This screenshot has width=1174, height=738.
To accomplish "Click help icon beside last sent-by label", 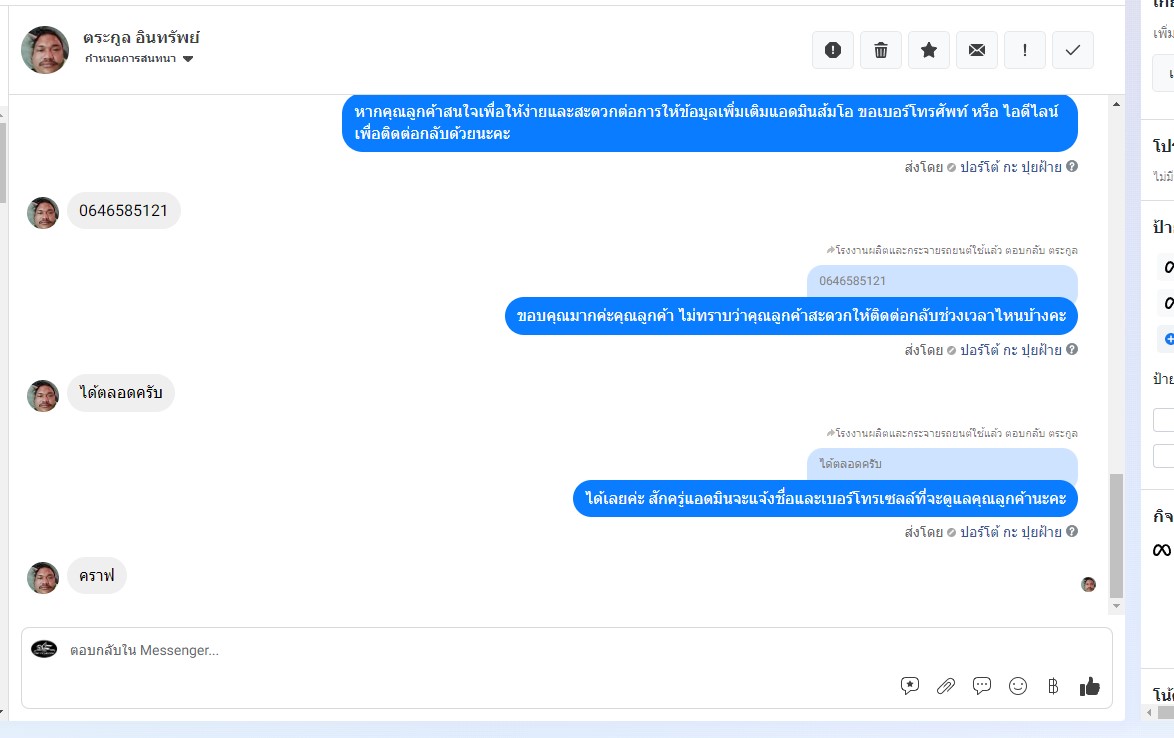I will pos(1072,531).
